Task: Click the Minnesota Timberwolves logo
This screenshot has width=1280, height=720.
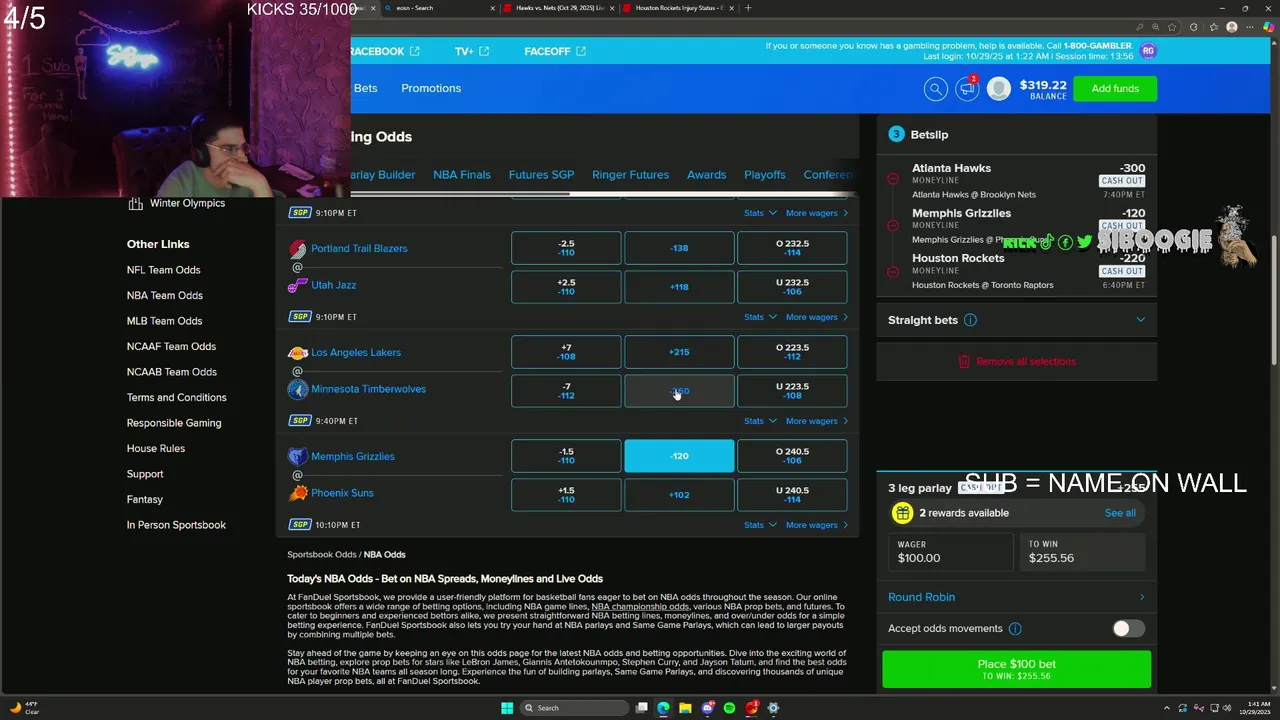Action: pyautogui.click(x=298, y=389)
